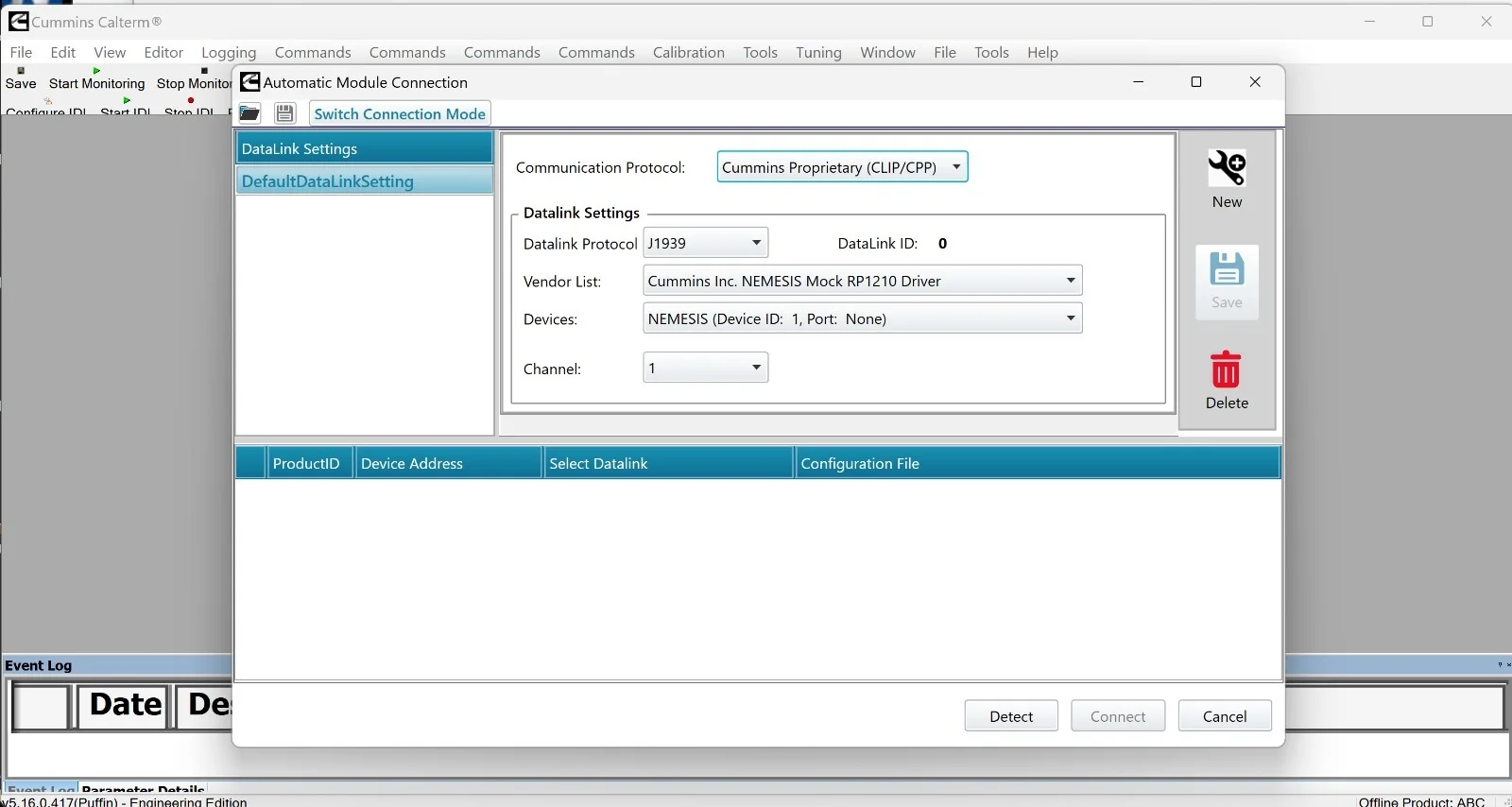The width and height of the screenshot is (1512, 807).
Task: Click Start IDL in the main toolbar
Action: click(x=126, y=107)
